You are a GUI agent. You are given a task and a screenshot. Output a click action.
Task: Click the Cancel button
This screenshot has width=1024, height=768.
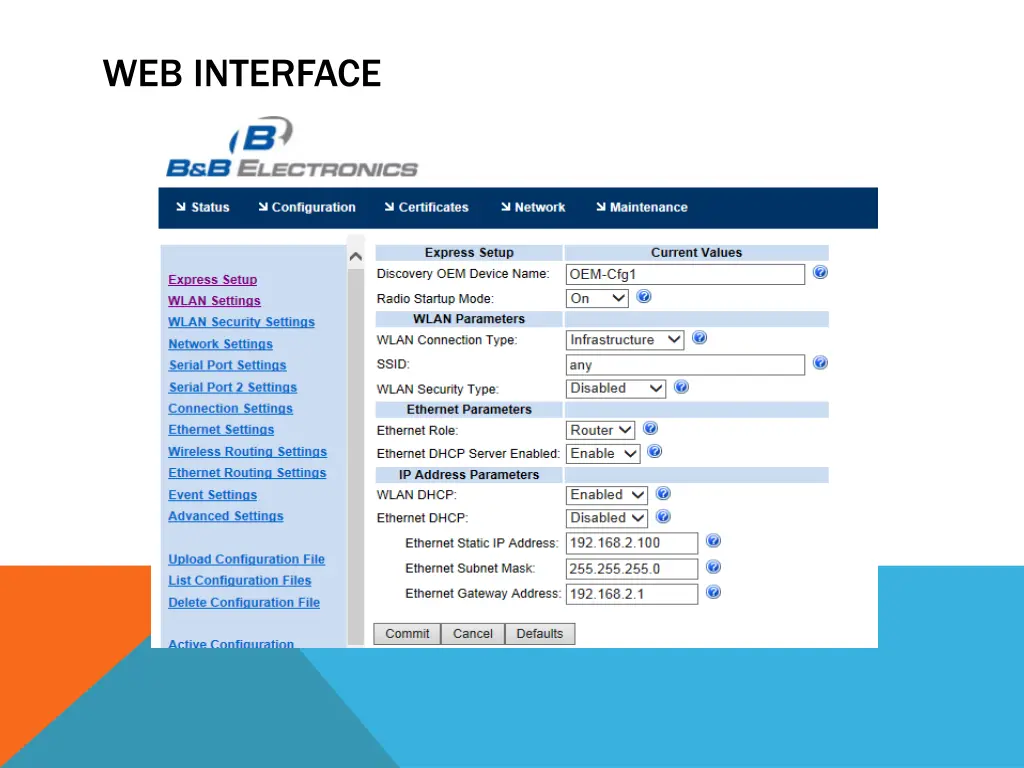tap(473, 633)
